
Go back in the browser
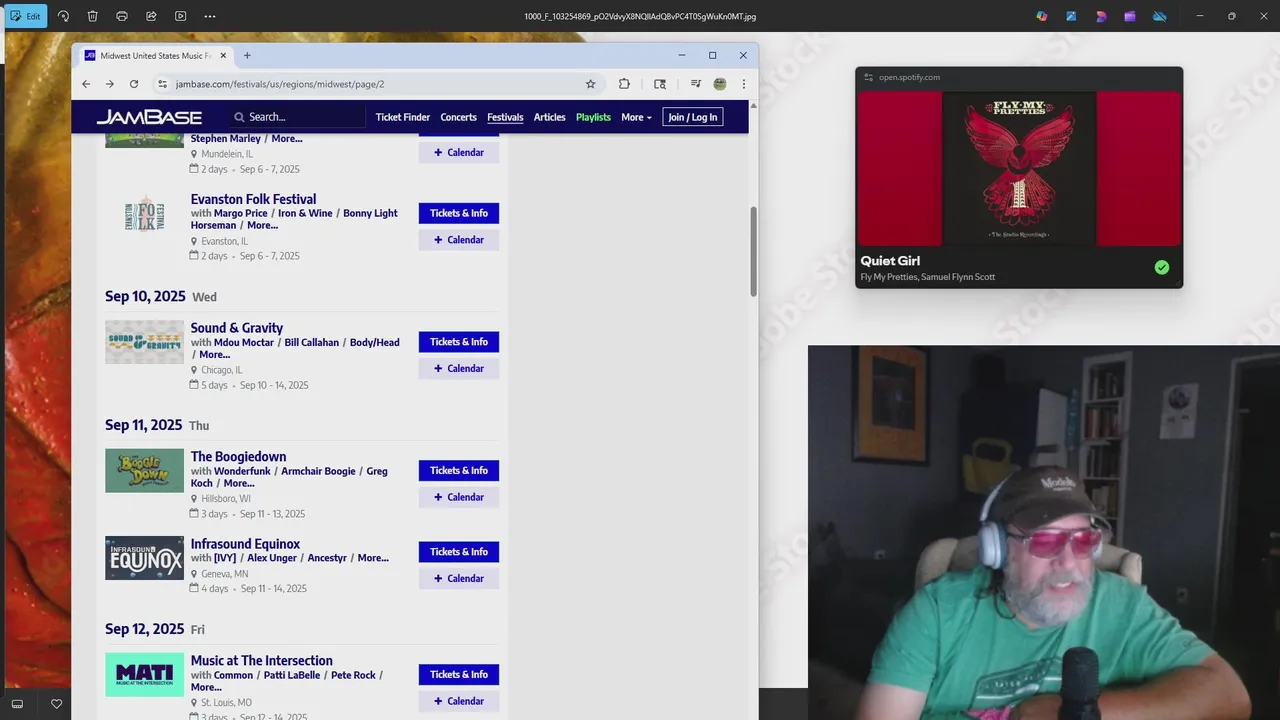pyautogui.click(x=86, y=84)
